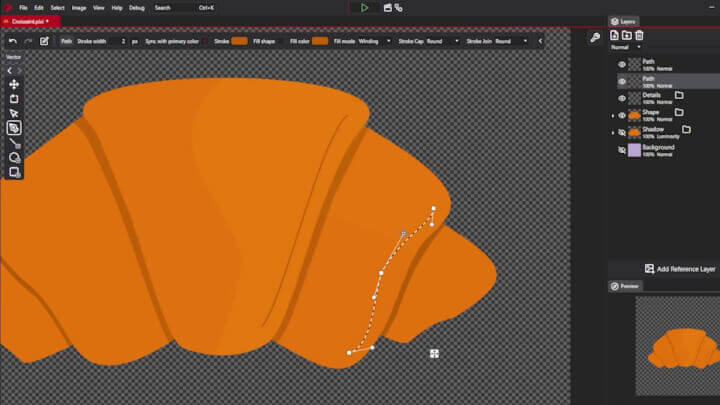
Task: Expand the Shadow layer group
Action: pyautogui.click(x=613, y=133)
